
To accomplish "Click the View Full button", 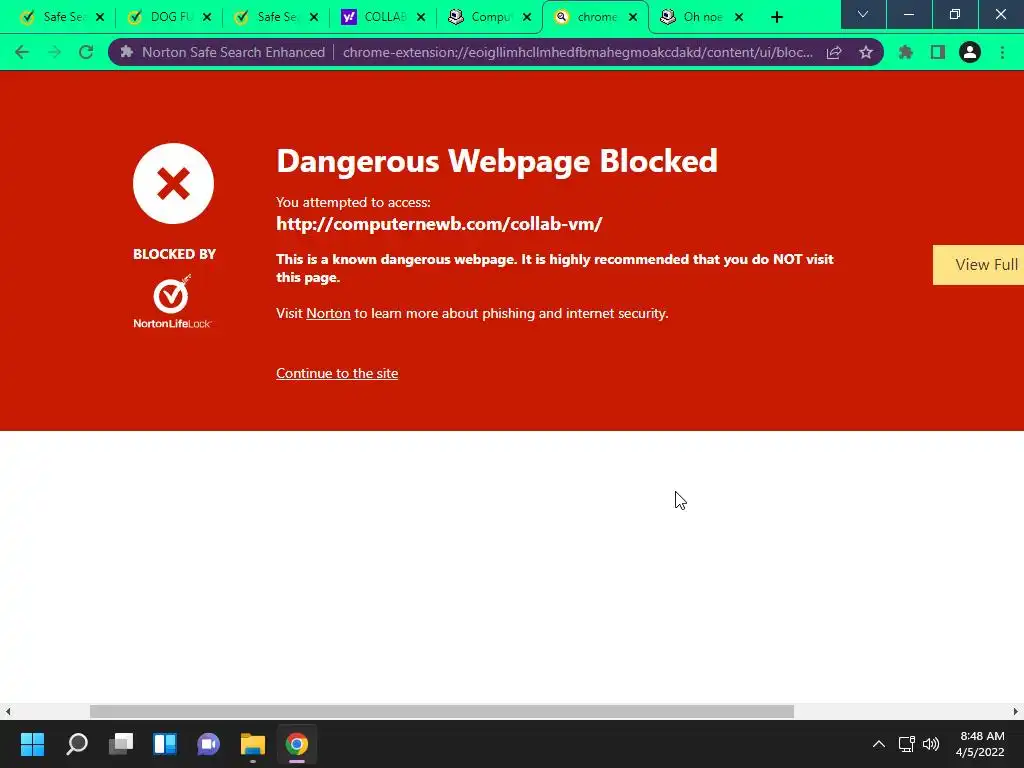I will point(978,264).
